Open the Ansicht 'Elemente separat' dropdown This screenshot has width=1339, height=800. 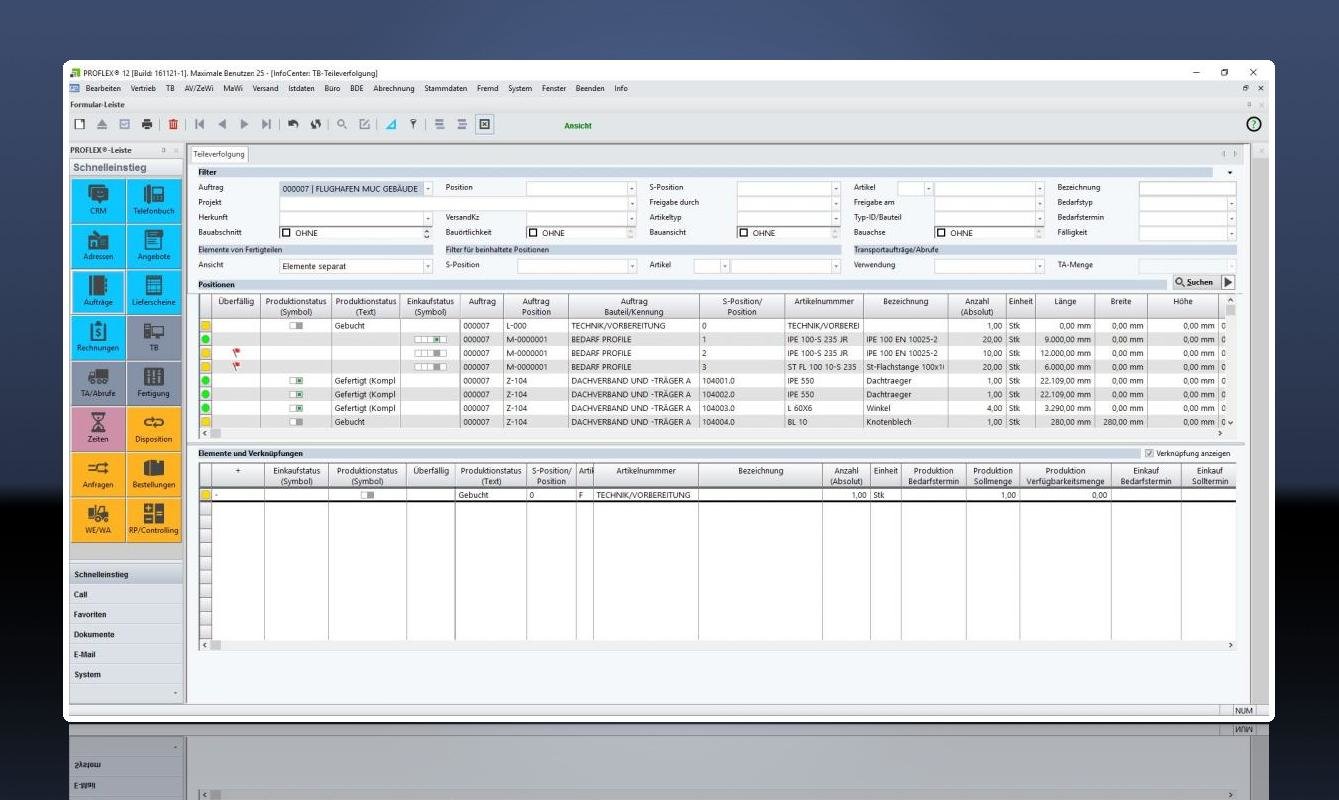click(x=428, y=266)
